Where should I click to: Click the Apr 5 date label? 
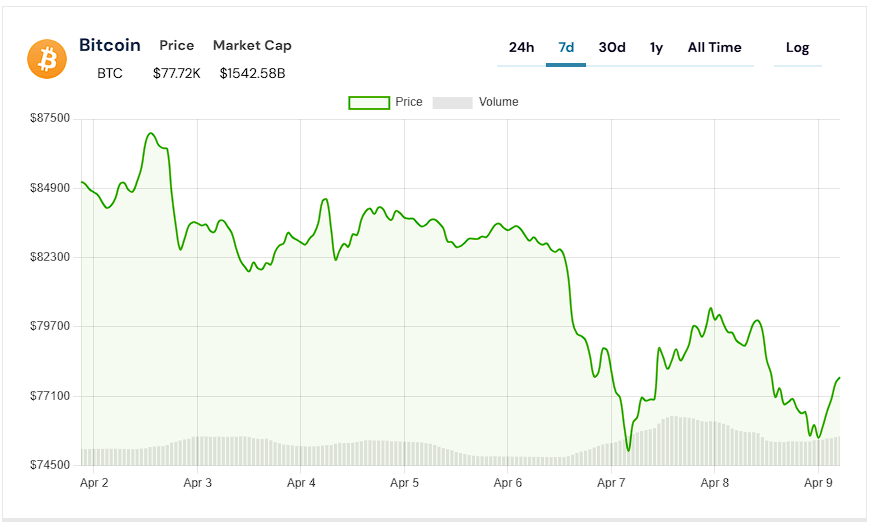pyautogui.click(x=404, y=483)
